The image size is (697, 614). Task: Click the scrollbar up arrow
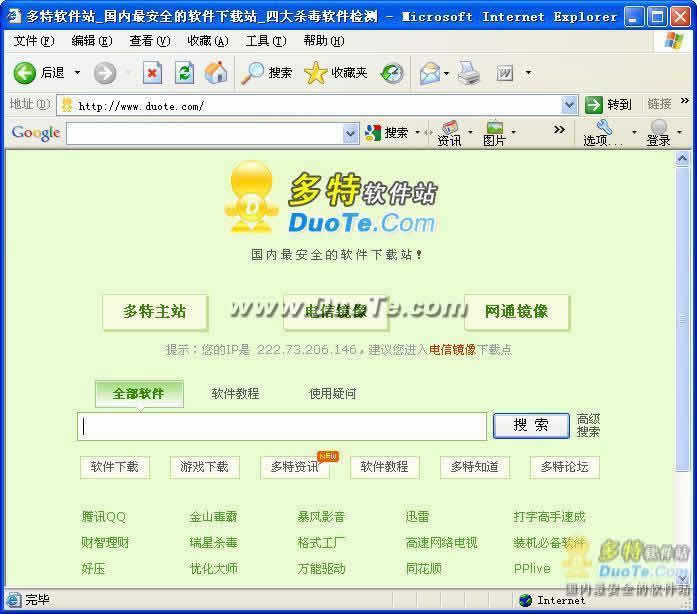point(683,159)
